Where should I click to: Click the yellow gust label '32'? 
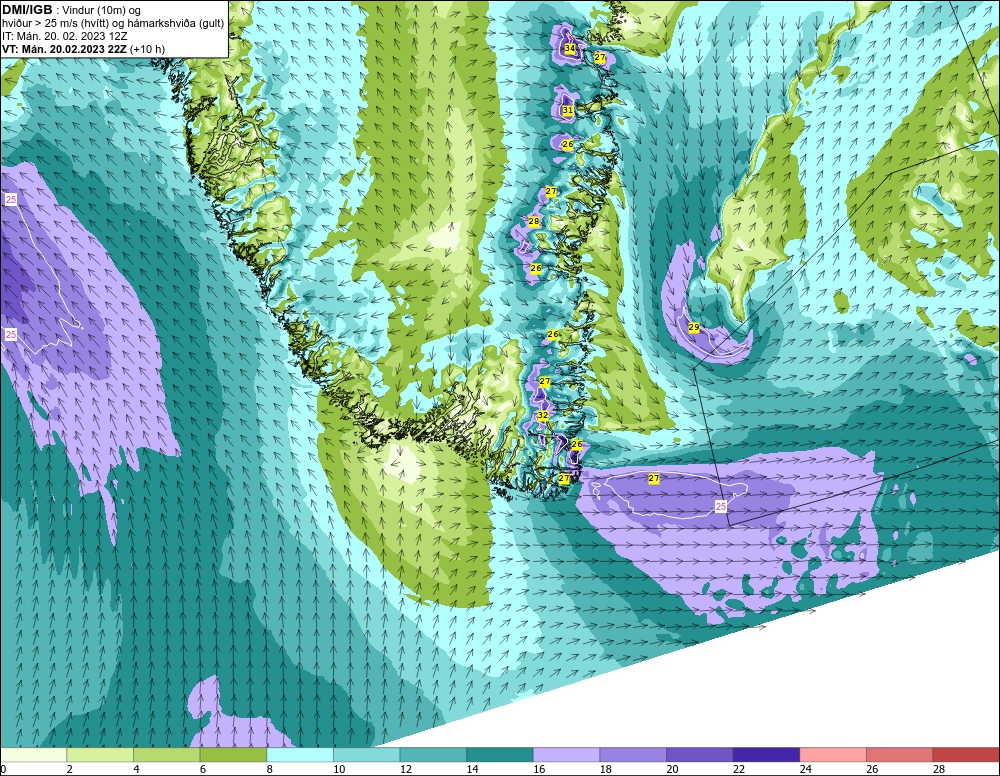coord(542,415)
